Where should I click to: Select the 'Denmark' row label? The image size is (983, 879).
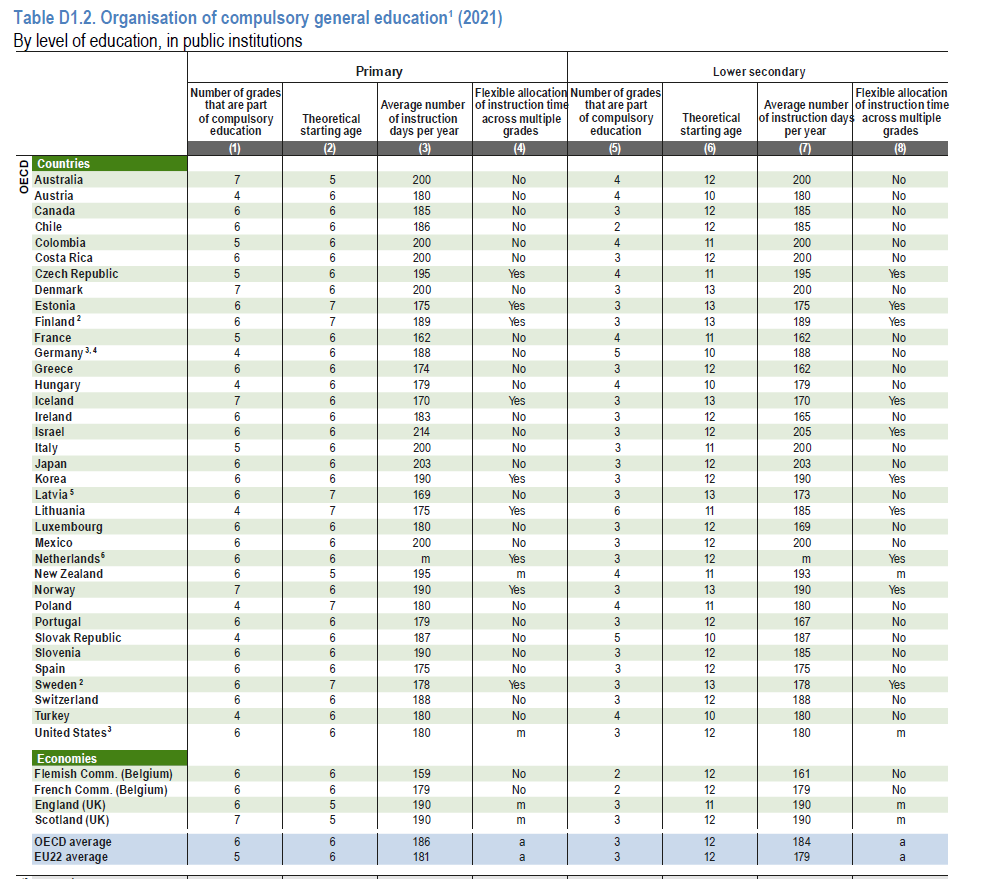(59, 290)
